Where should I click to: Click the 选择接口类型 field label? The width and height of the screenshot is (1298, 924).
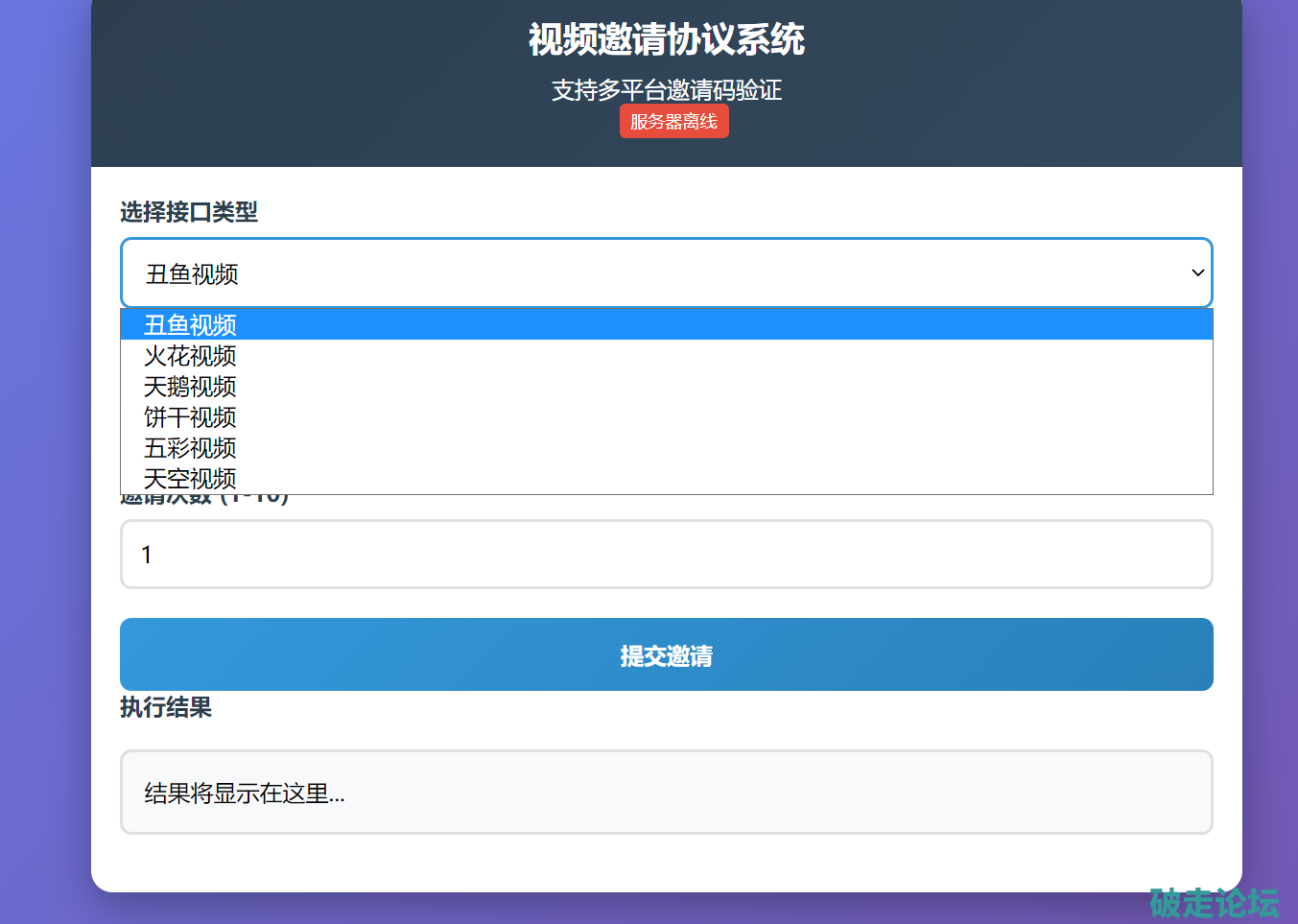189,212
